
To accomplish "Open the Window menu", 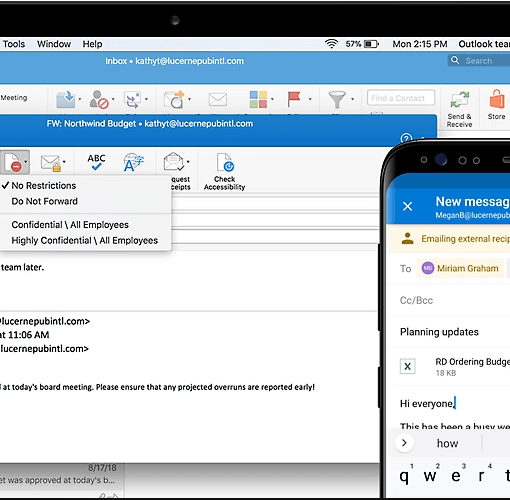I will pyautogui.click(x=54, y=44).
